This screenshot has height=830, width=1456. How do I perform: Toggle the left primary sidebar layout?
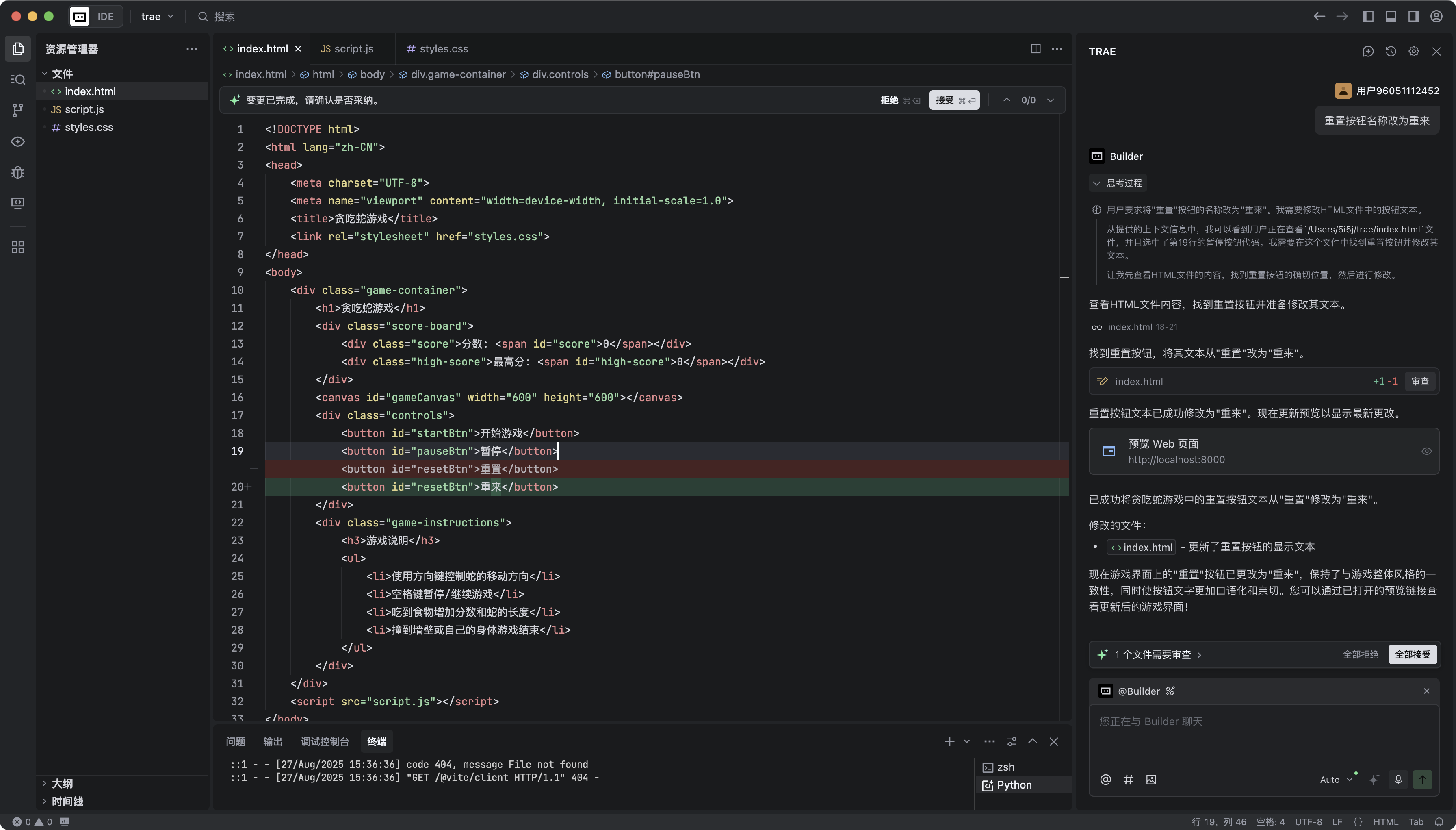(1368, 17)
